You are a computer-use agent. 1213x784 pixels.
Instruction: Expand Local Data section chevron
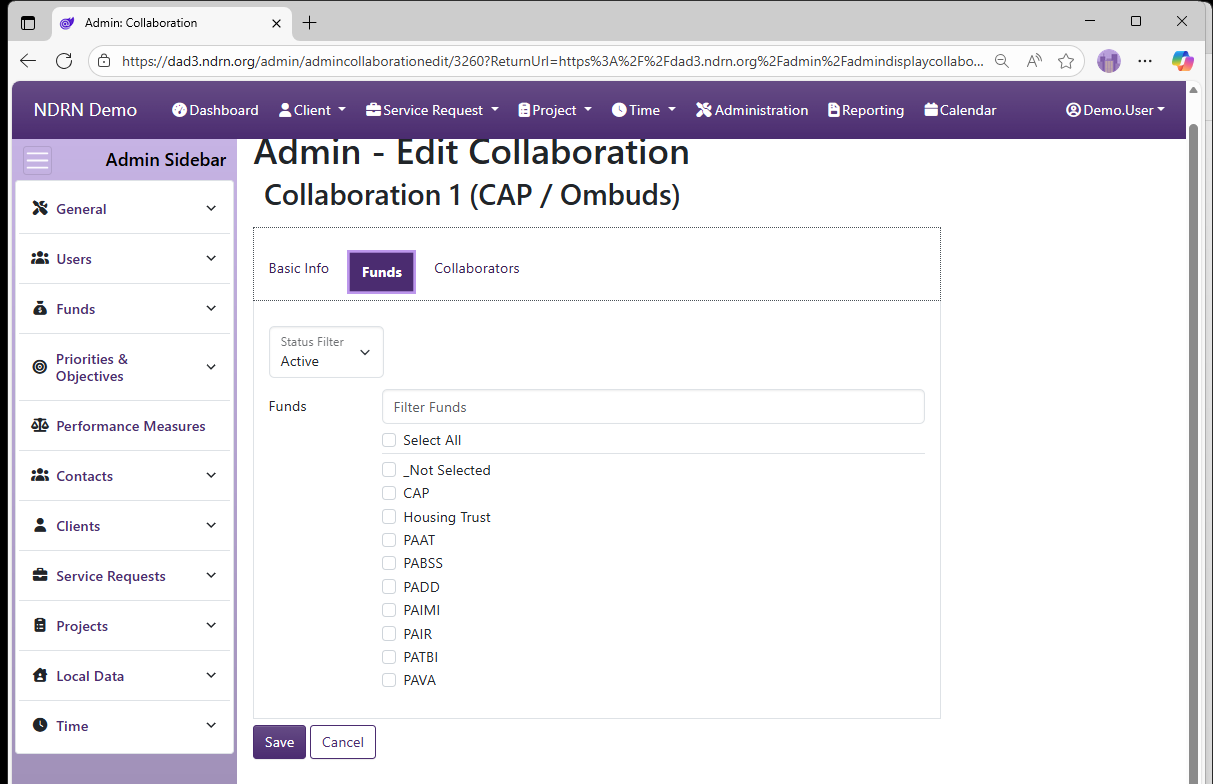click(211, 676)
